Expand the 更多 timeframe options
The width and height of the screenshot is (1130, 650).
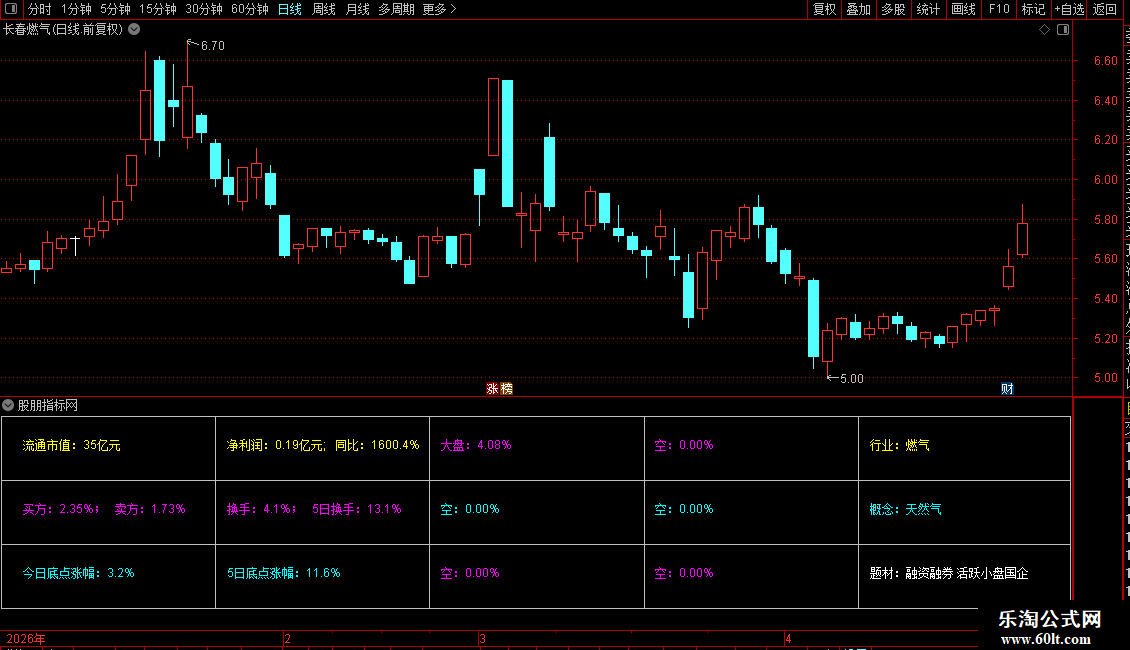click(x=439, y=9)
